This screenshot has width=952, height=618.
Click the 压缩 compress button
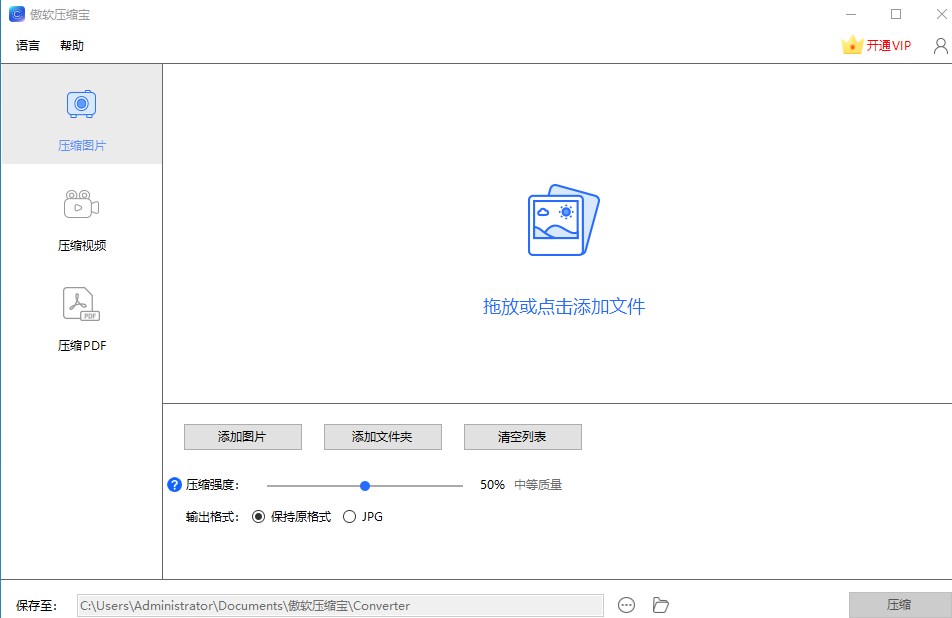tap(899, 605)
